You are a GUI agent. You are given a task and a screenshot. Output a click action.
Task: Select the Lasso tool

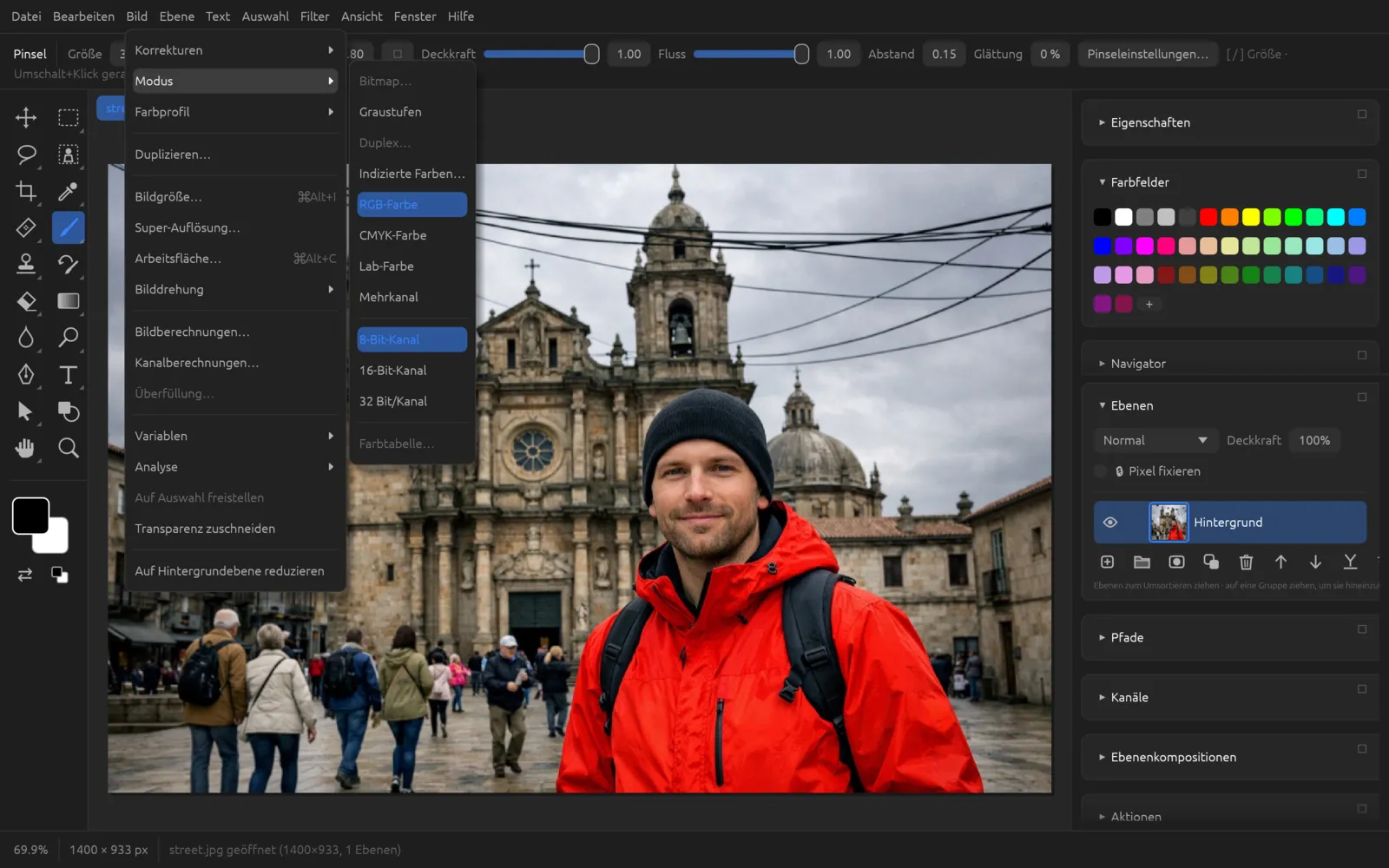pyautogui.click(x=26, y=155)
